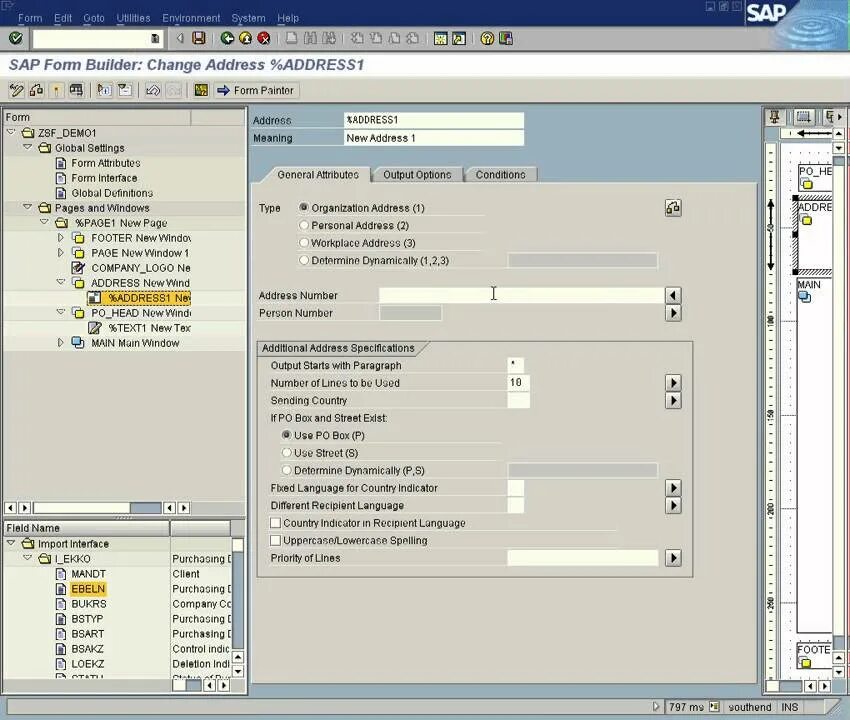Click the check address icon beside Type

coord(673,208)
